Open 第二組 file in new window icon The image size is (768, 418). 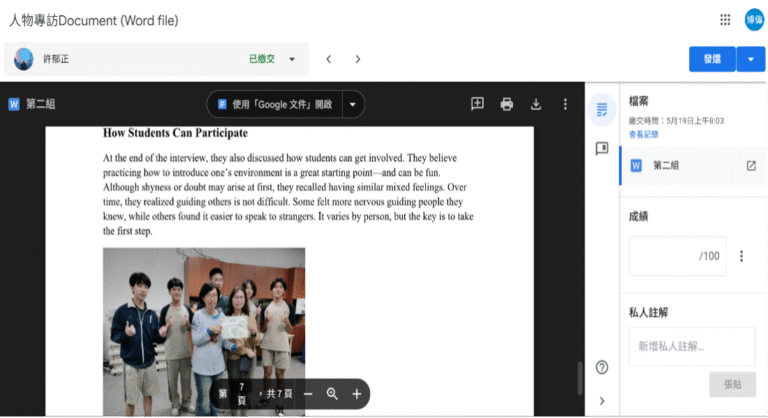(751, 165)
